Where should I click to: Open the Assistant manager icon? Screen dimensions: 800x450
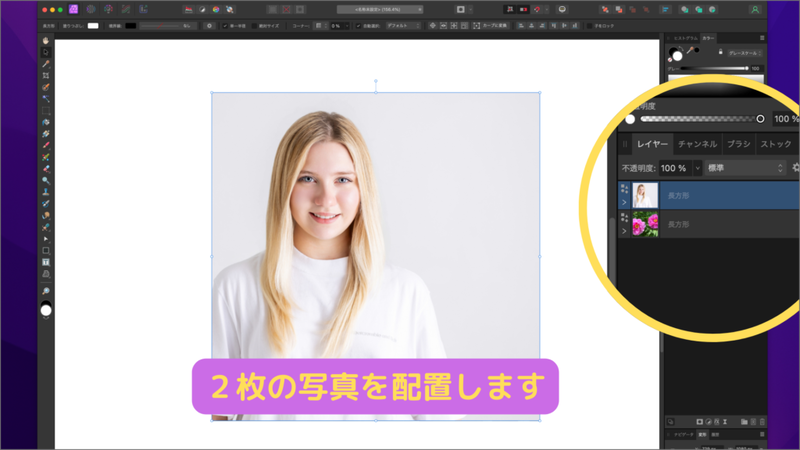tap(562, 9)
